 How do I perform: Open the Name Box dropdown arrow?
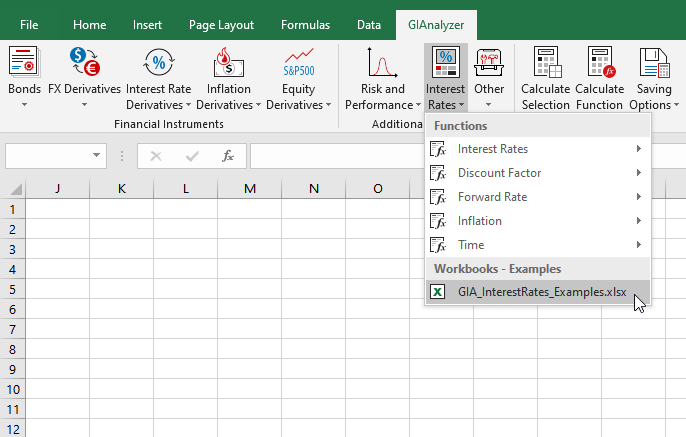[96, 155]
